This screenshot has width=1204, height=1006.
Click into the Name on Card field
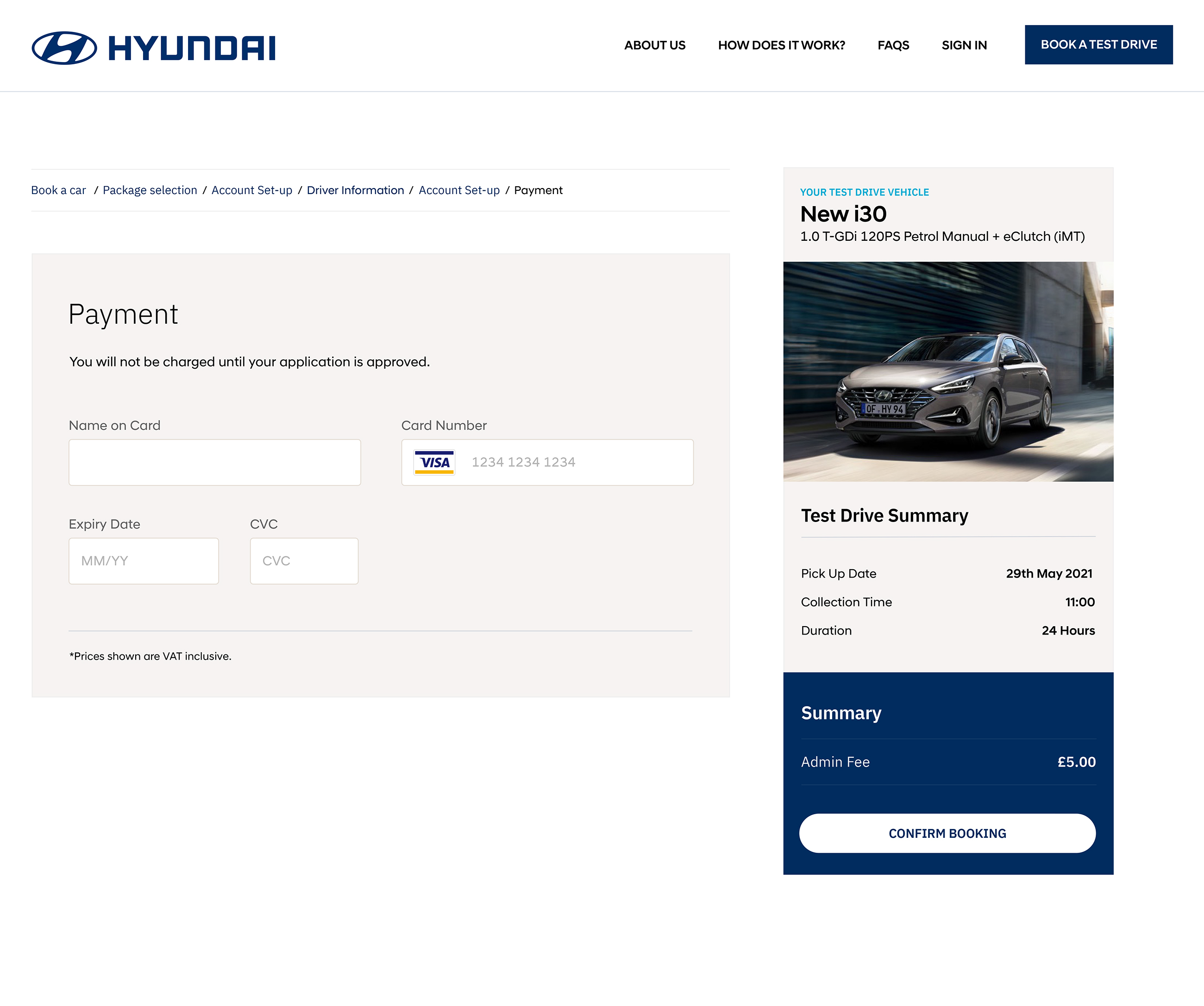(x=214, y=462)
